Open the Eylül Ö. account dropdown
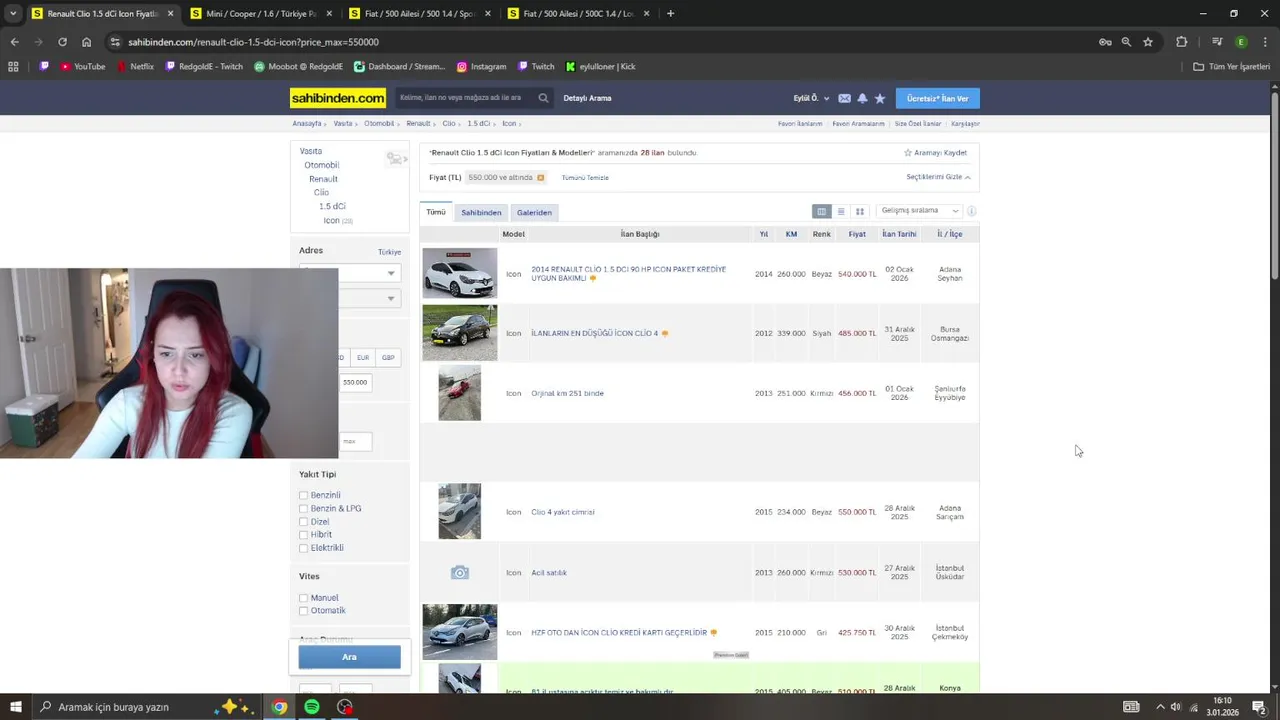Image resolution: width=1280 pixels, height=720 pixels. [x=811, y=98]
